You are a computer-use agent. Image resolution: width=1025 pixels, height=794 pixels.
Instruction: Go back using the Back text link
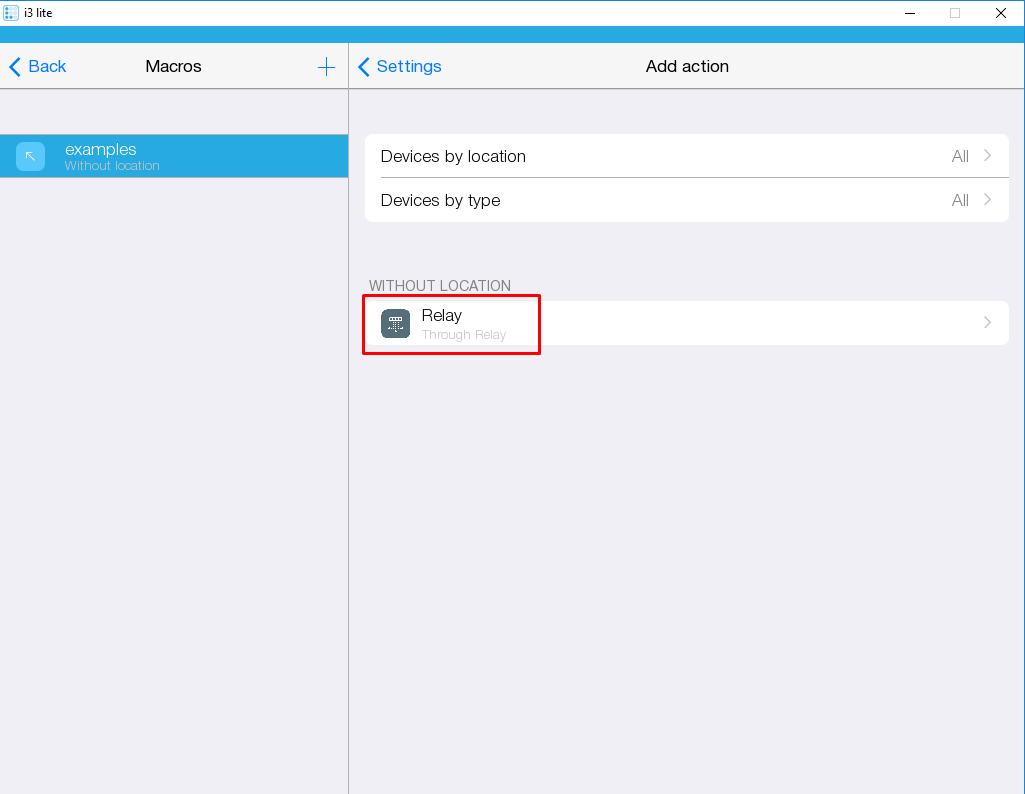47,67
